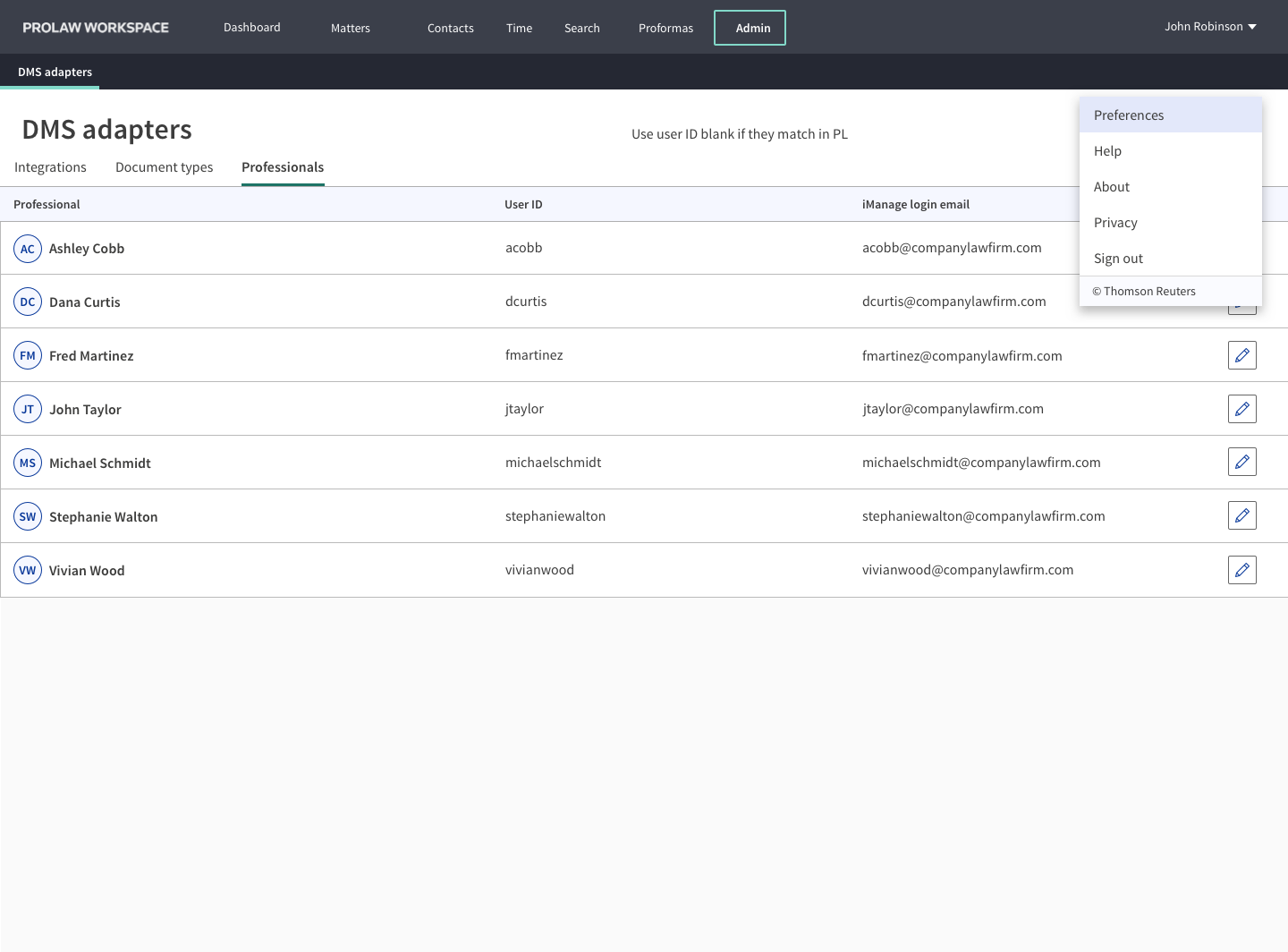Choose Preferences from the user menu
This screenshot has width=1288, height=952.
(1171, 115)
